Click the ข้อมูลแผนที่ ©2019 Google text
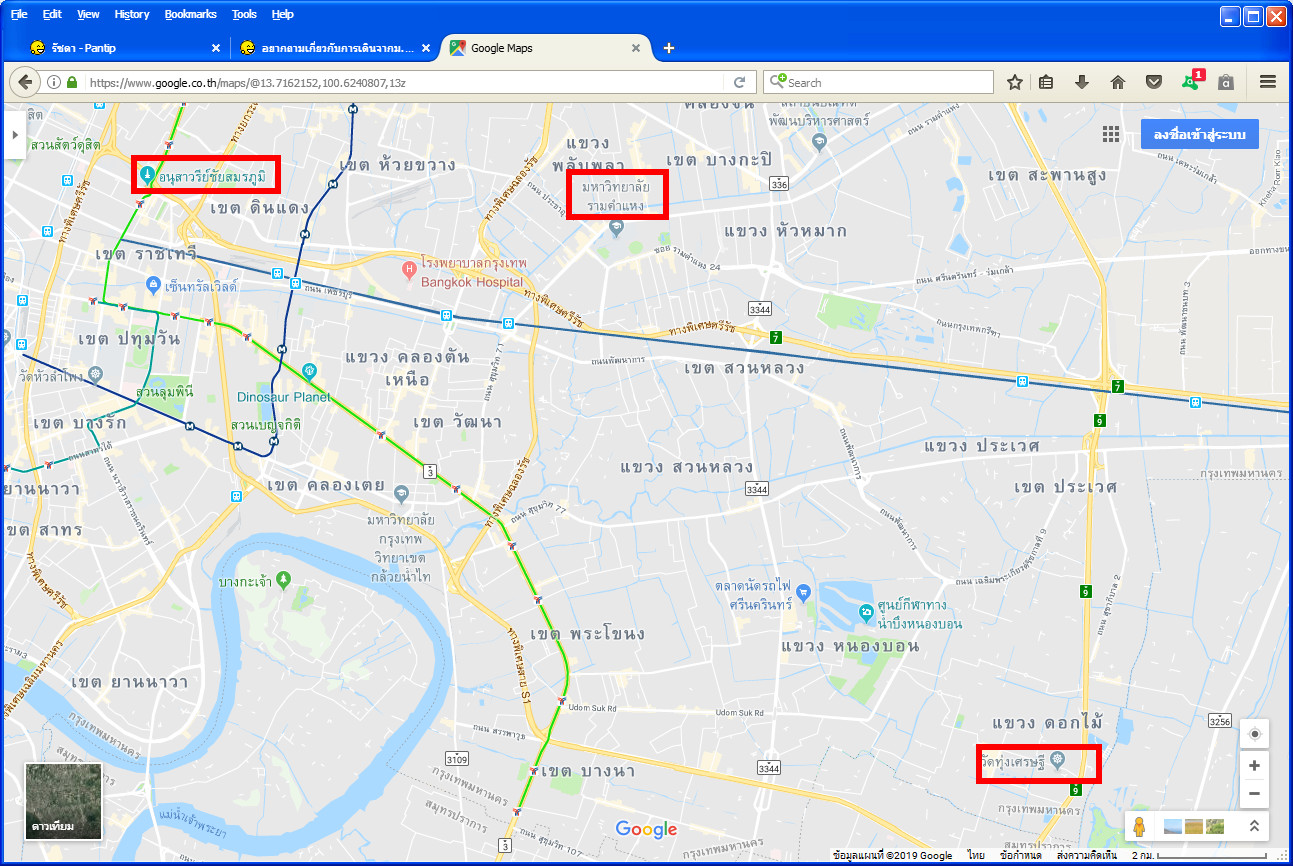1293x866 pixels. [892, 856]
